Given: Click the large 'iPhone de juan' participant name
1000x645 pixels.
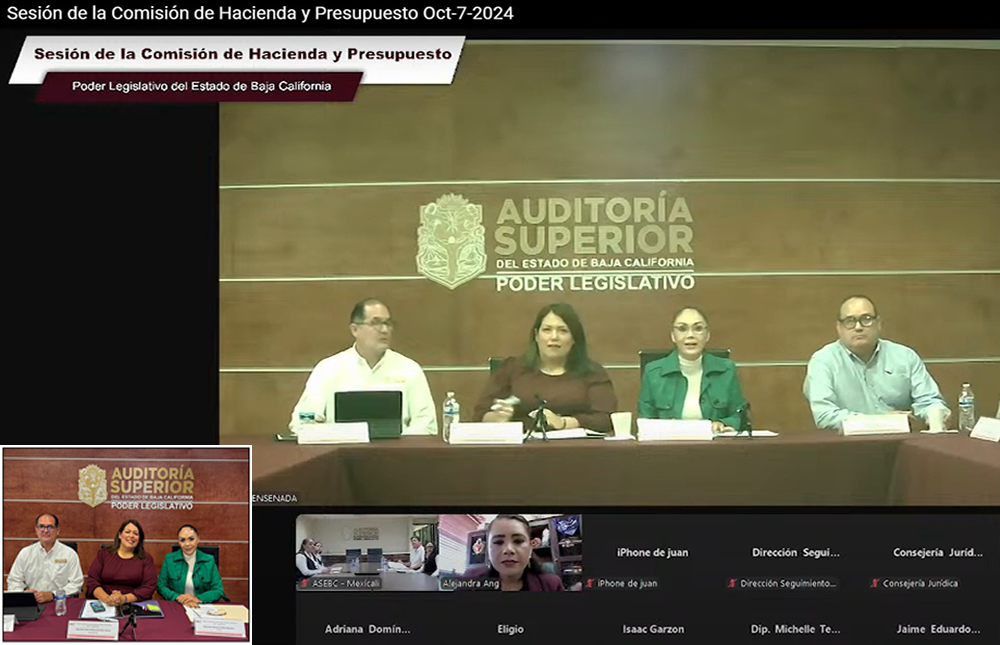Looking at the screenshot, I should pyautogui.click(x=652, y=552).
